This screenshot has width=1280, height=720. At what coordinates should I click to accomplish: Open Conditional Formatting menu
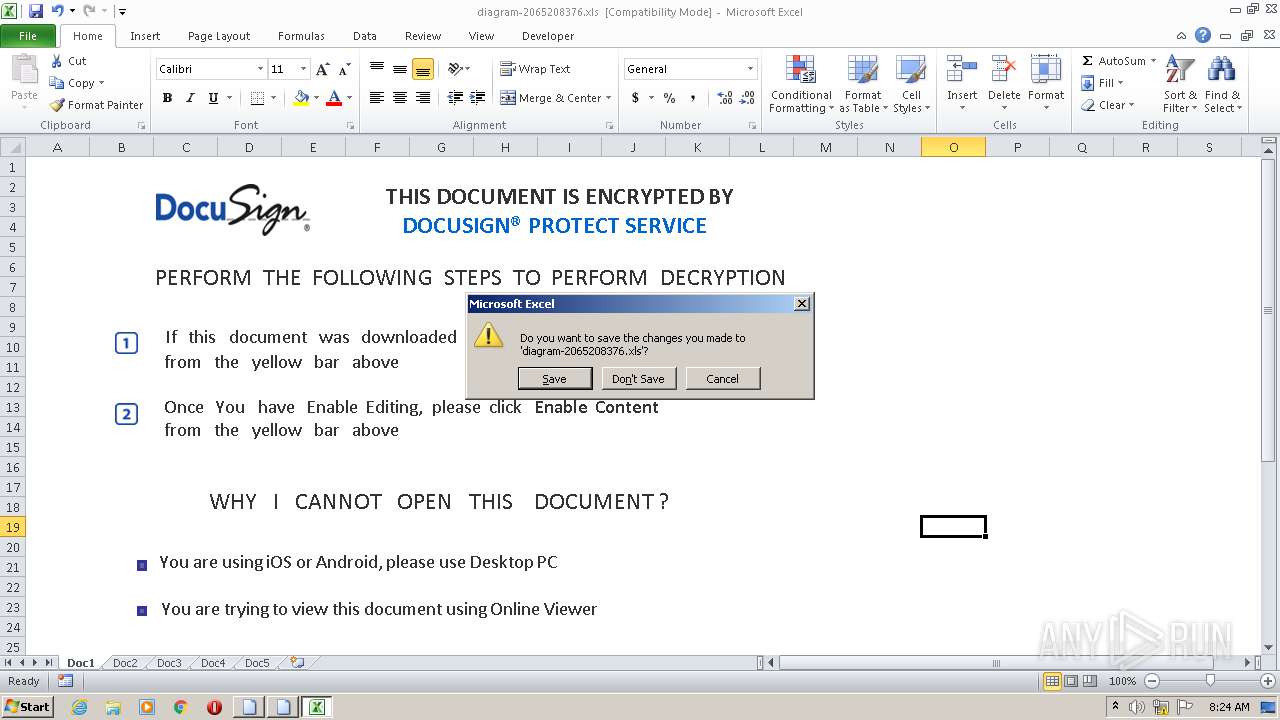click(801, 84)
